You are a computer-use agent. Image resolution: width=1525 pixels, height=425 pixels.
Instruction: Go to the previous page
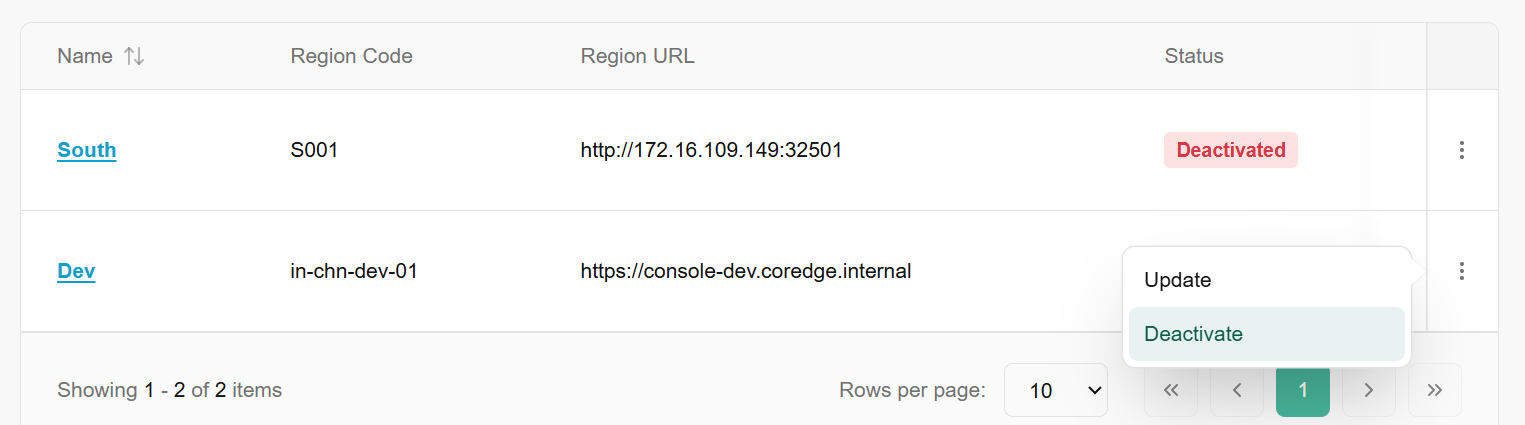1237,390
